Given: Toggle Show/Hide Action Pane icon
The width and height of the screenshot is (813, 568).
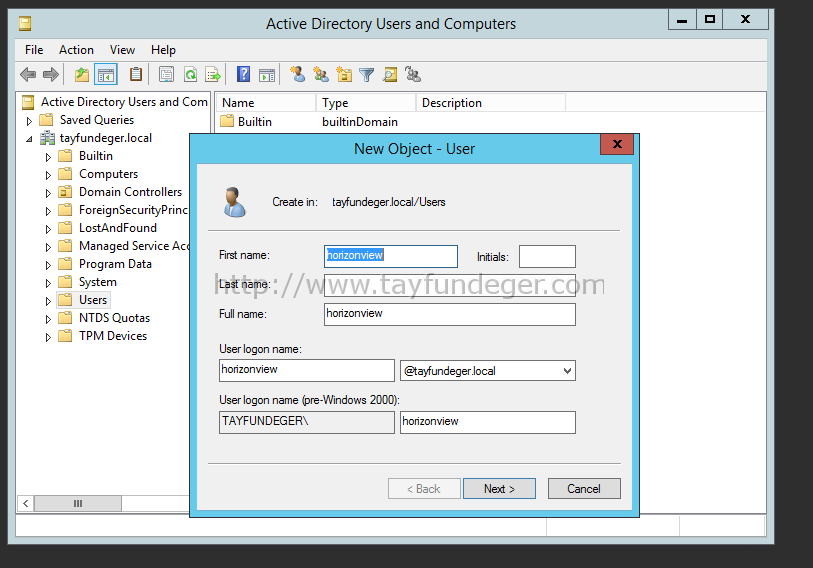Looking at the screenshot, I should pos(267,75).
